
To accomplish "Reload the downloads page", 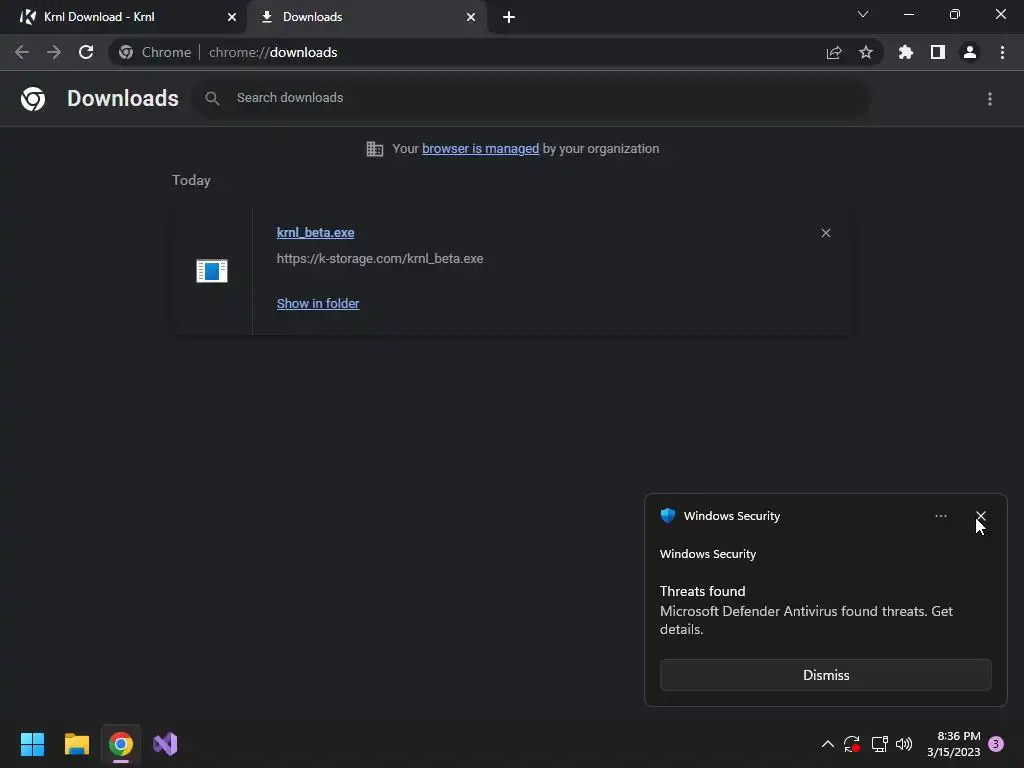I will (x=86, y=52).
